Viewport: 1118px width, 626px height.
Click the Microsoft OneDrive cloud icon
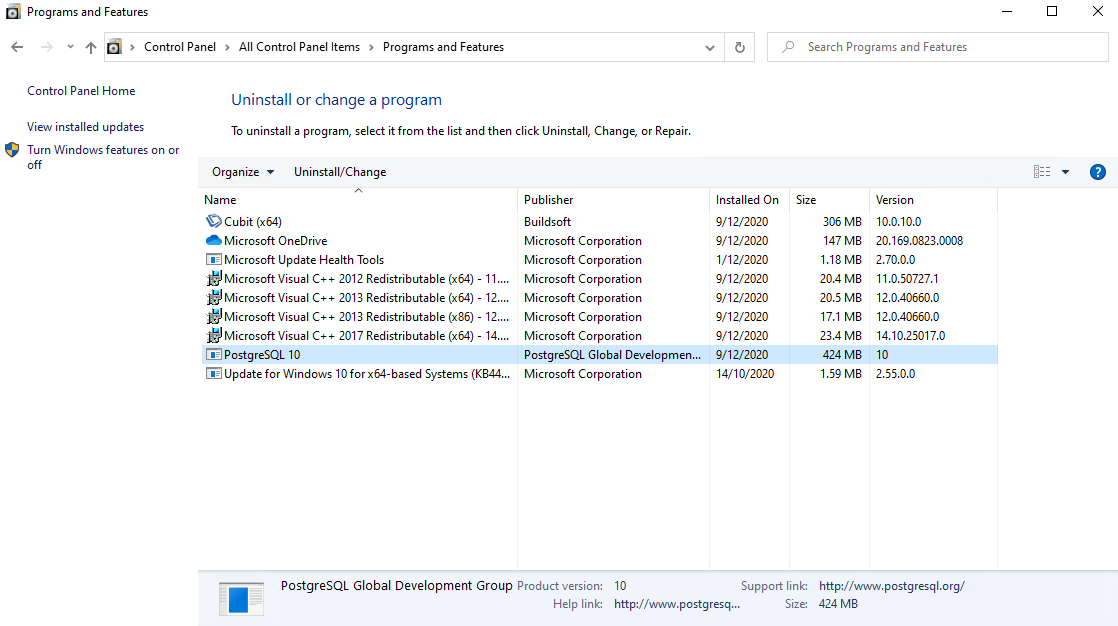coord(213,241)
